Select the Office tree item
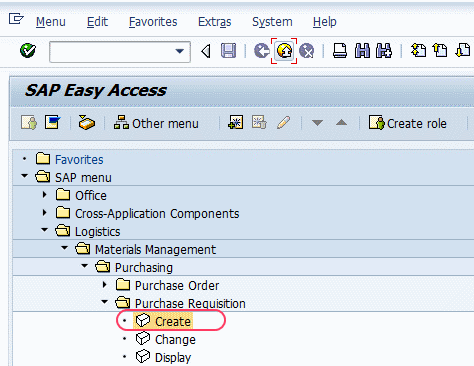The width and height of the screenshot is (474, 366). (91, 196)
